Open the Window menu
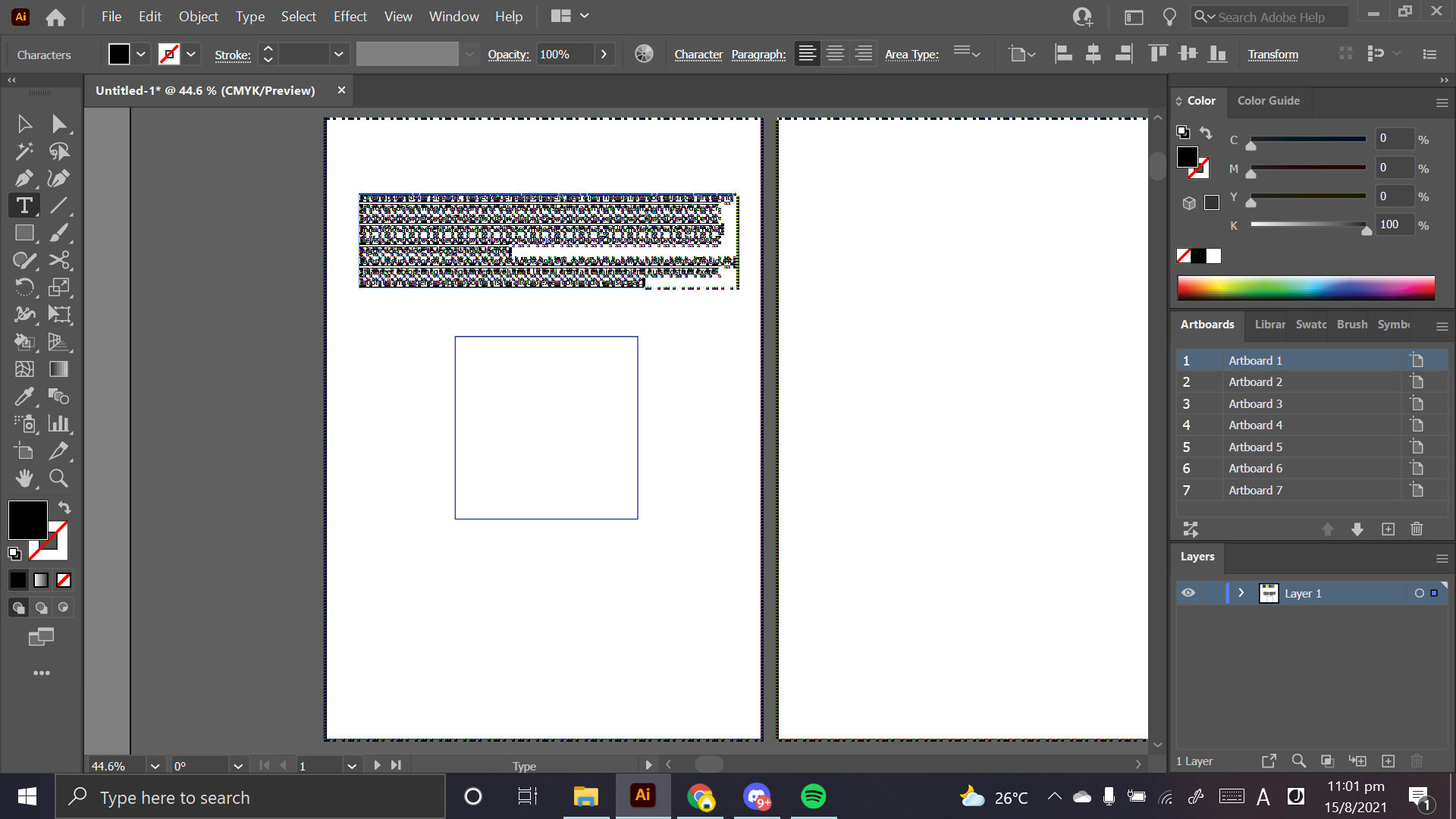1456x819 pixels. click(453, 16)
